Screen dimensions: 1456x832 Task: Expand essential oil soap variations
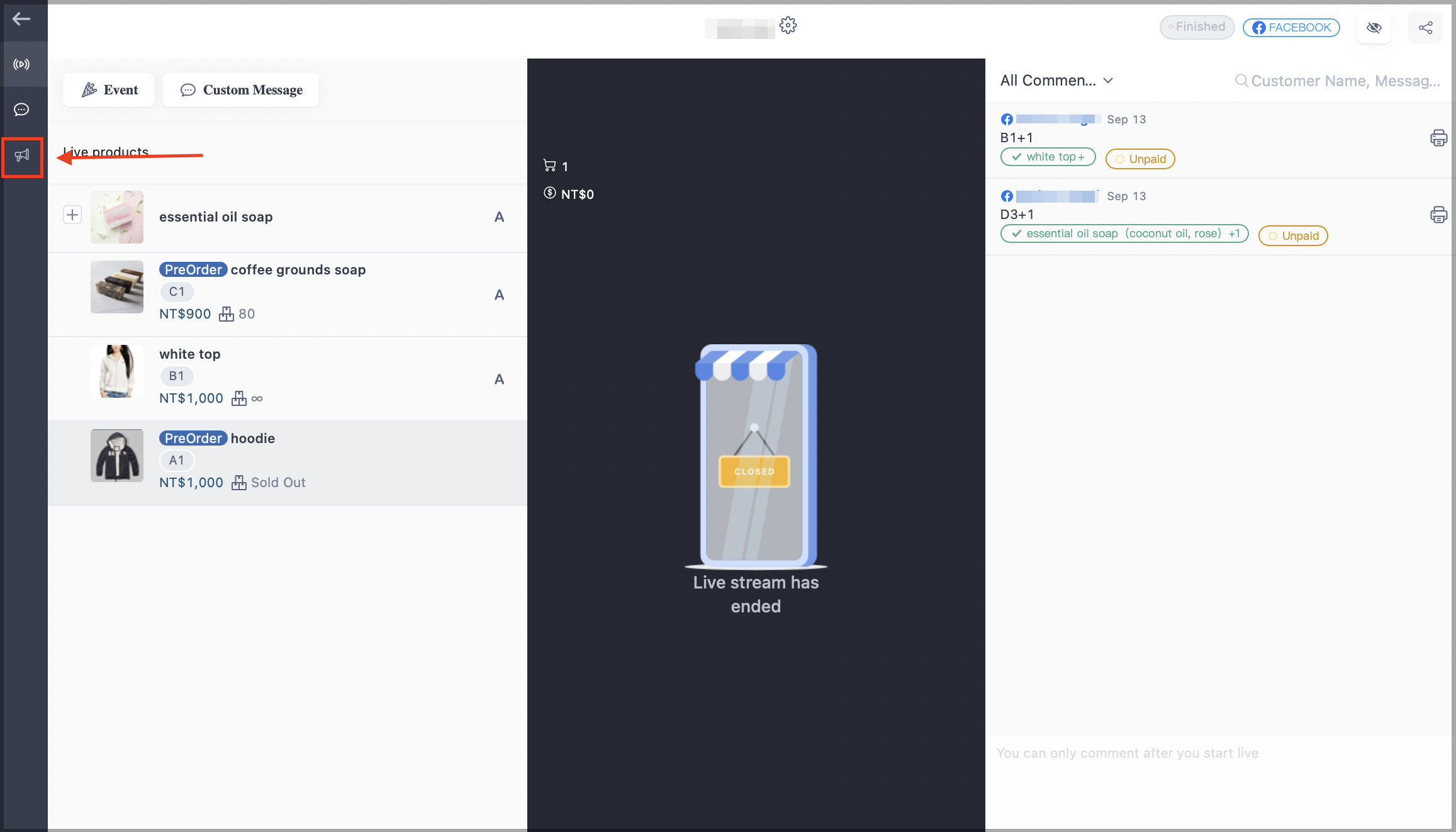[x=72, y=215]
